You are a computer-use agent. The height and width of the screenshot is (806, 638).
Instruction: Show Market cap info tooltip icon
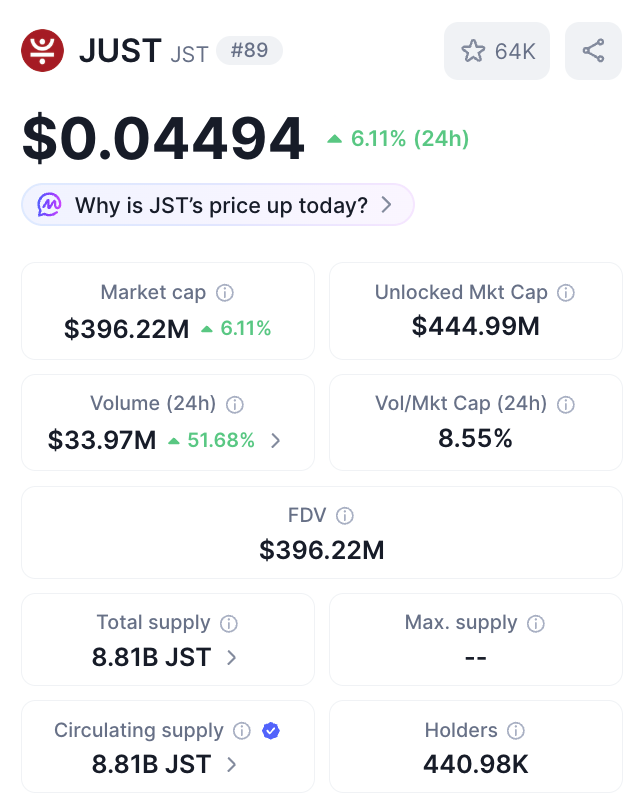[x=226, y=293]
